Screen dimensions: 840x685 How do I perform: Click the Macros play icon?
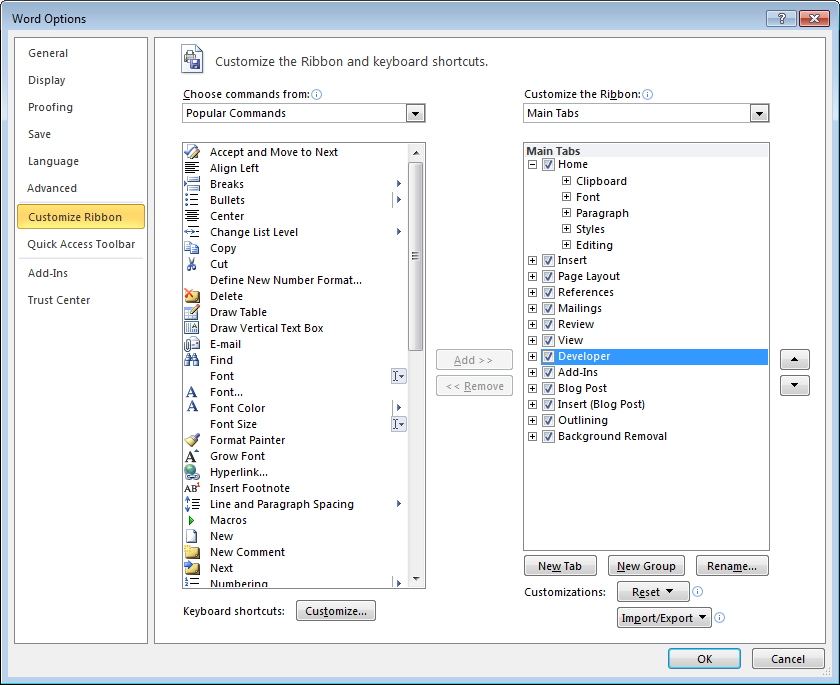pyautogui.click(x=191, y=520)
